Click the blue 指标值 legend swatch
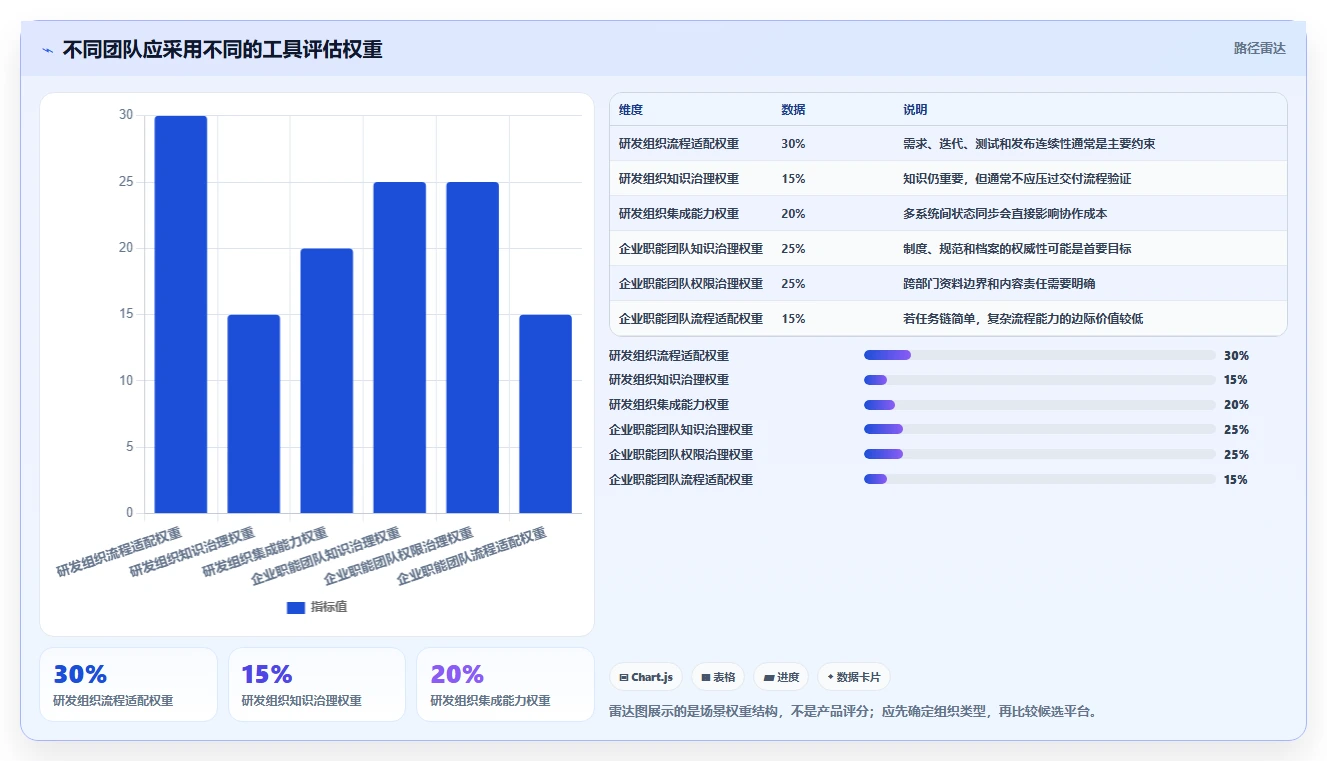 [x=295, y=607]
